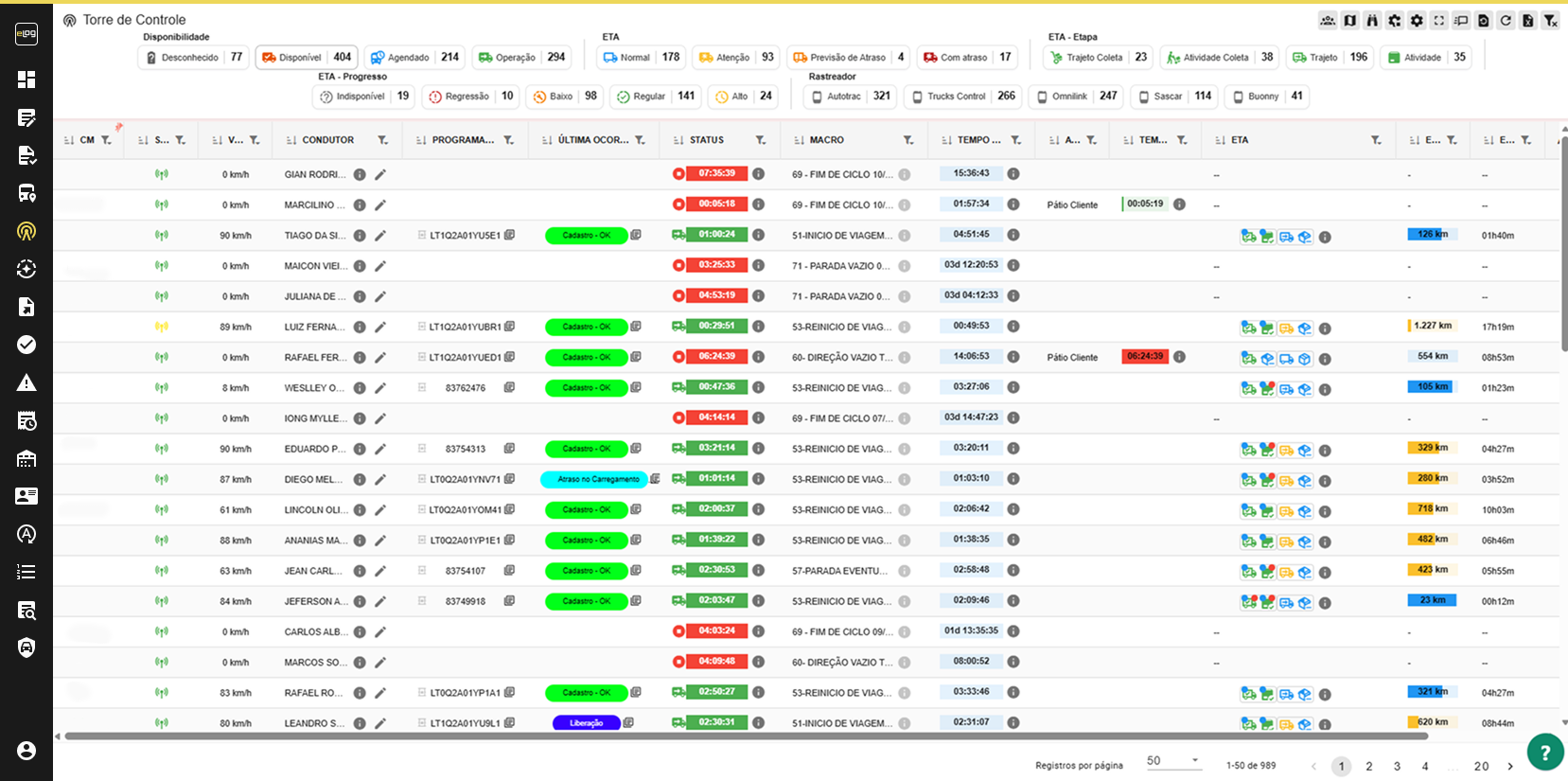Open the filter for the CONDUTOR column
Screen dimensions: 1568x781
[383, 140]
